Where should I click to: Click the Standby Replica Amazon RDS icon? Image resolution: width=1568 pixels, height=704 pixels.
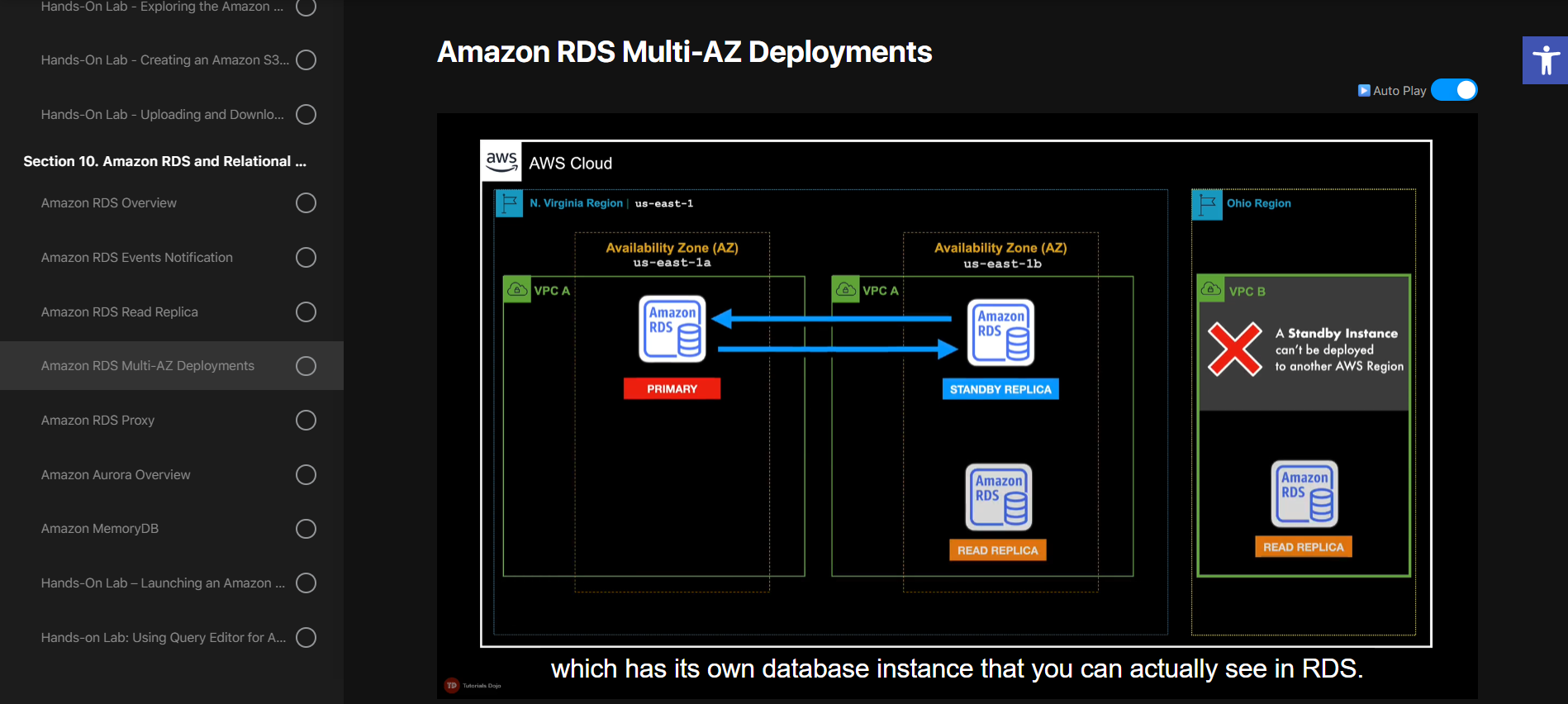click(x=1000, y=332)
